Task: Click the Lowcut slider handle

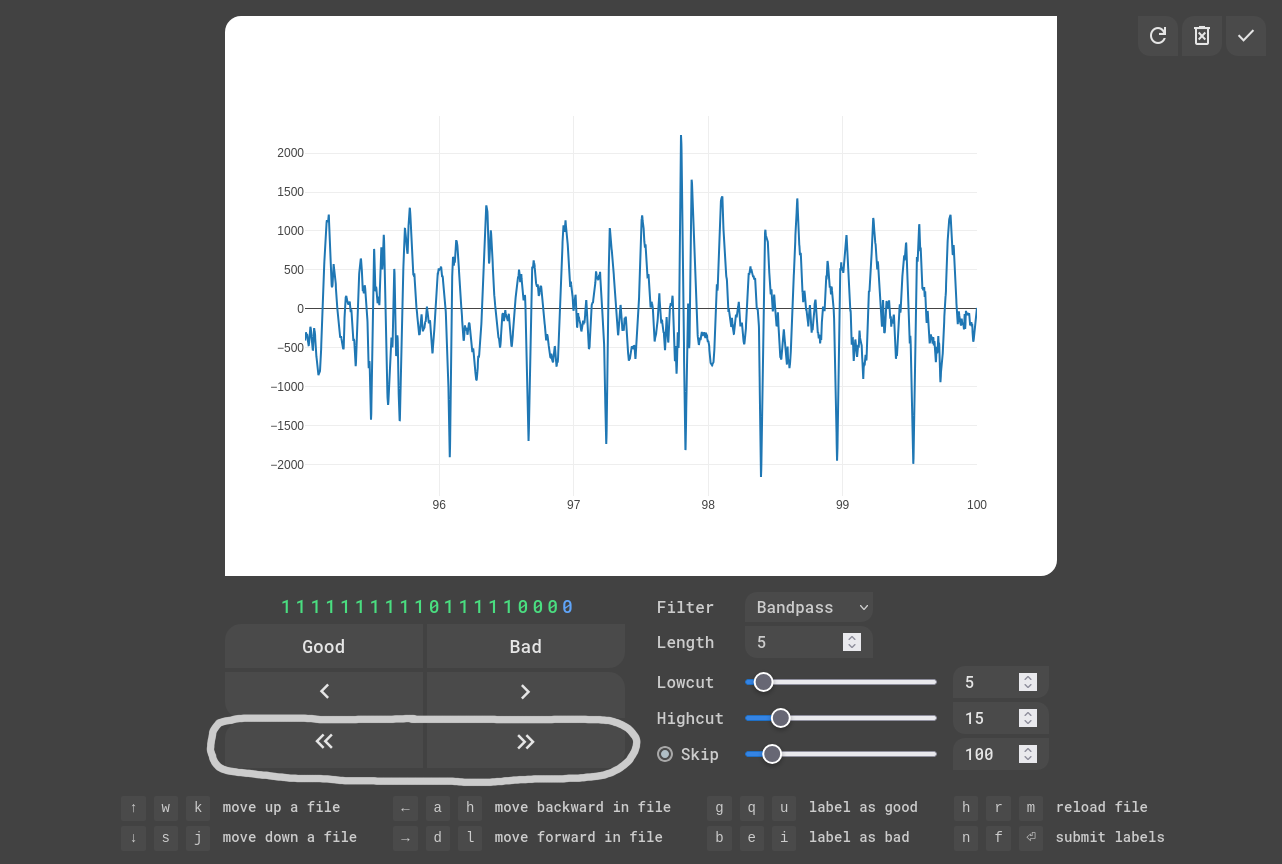Action: [x=764, y=682]
